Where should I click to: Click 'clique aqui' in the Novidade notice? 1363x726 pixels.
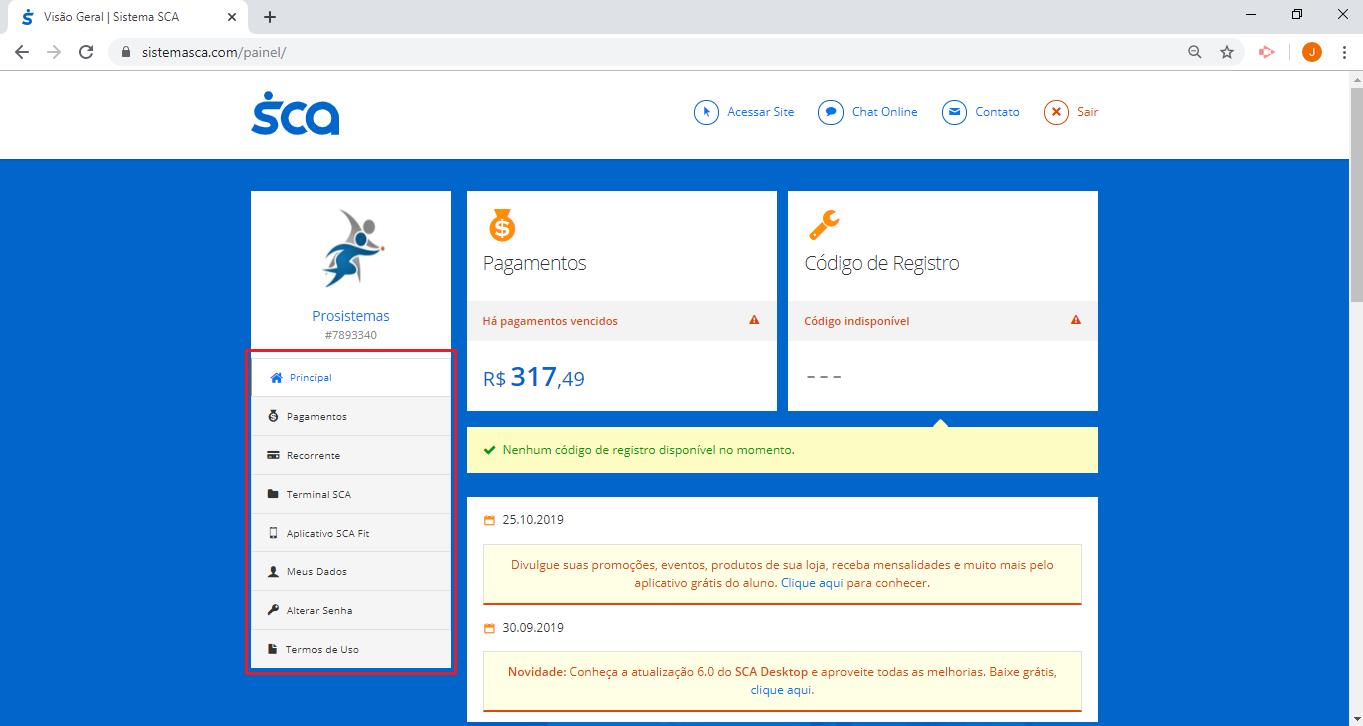(x=781, y=690)
